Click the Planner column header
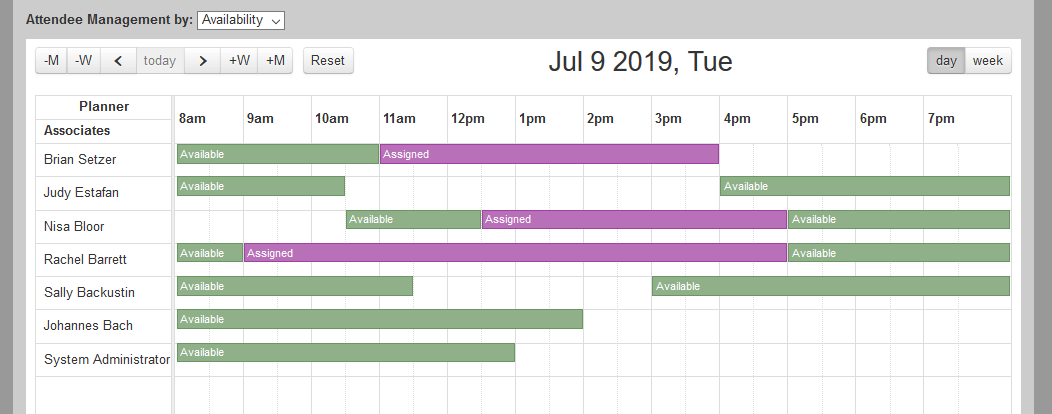Screen dimensions: 1052x414 point(104,107)
